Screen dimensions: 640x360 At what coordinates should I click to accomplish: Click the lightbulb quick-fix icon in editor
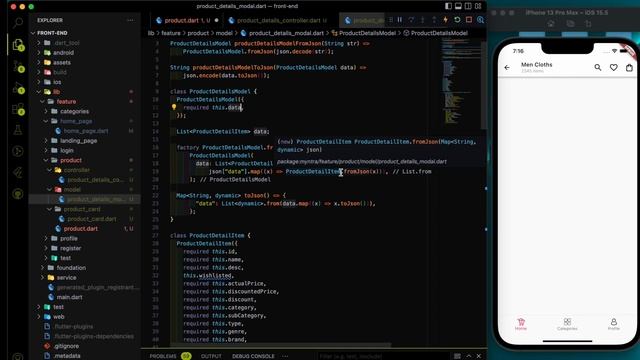coord(174,107)
